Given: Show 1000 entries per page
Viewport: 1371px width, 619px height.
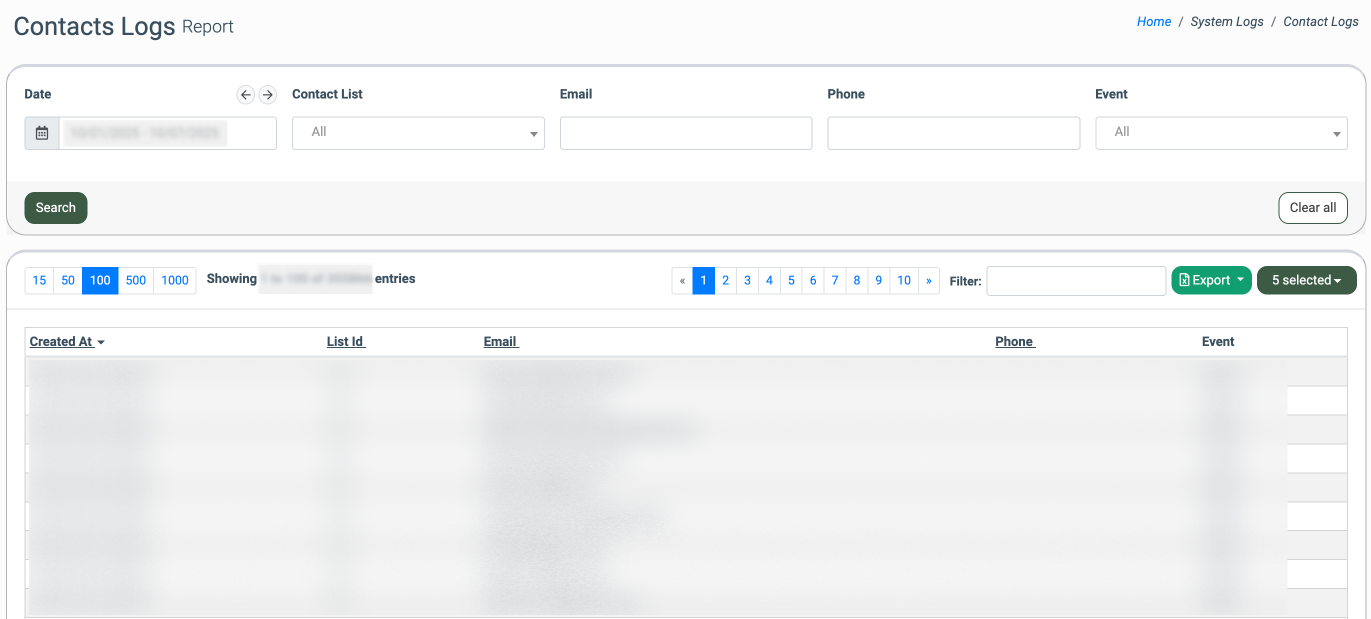Looking at the screenshot, I should click(x=175, y=281).
